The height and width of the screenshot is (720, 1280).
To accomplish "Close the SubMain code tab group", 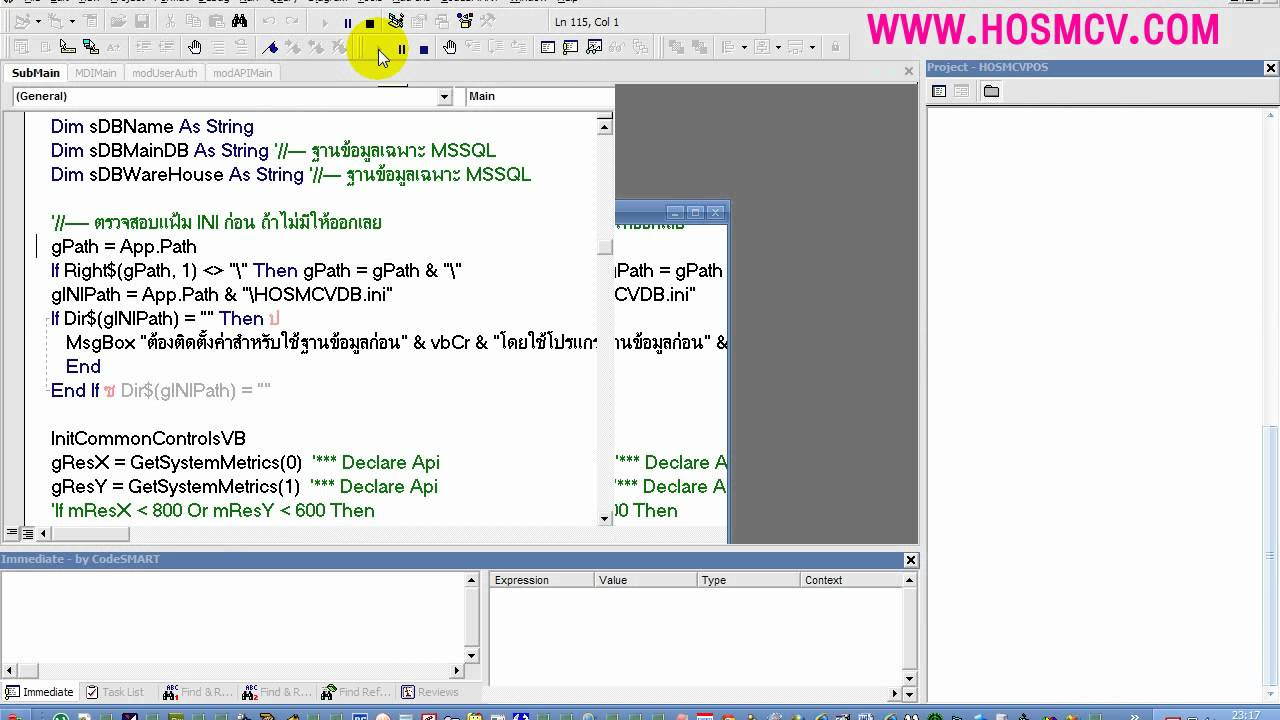I will coord(909,71).
